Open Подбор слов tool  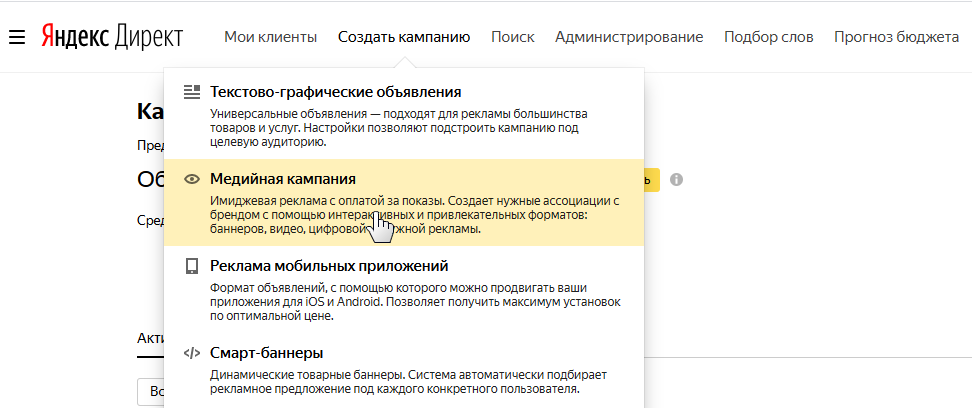769,37
